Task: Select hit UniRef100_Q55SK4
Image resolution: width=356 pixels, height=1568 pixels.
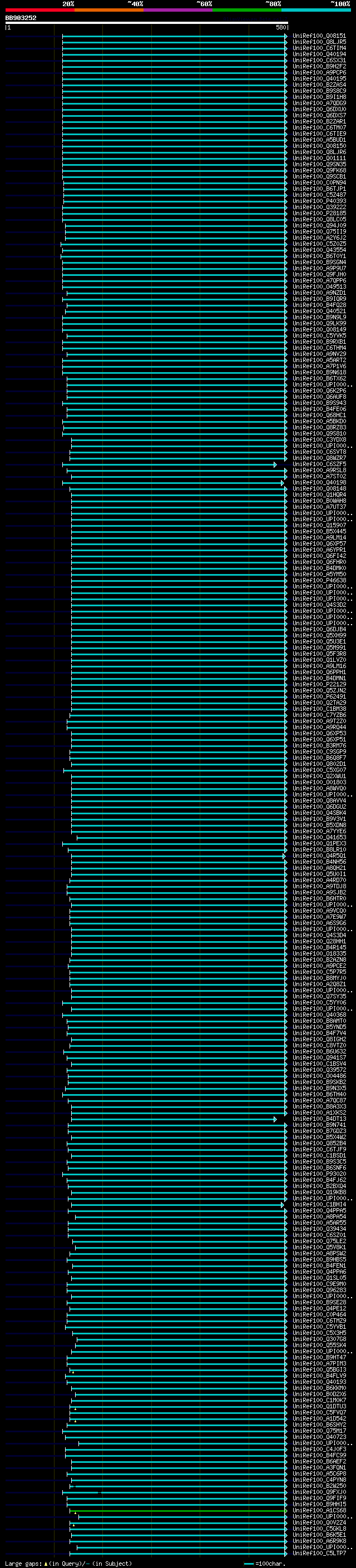Action: click(319, 1345)
